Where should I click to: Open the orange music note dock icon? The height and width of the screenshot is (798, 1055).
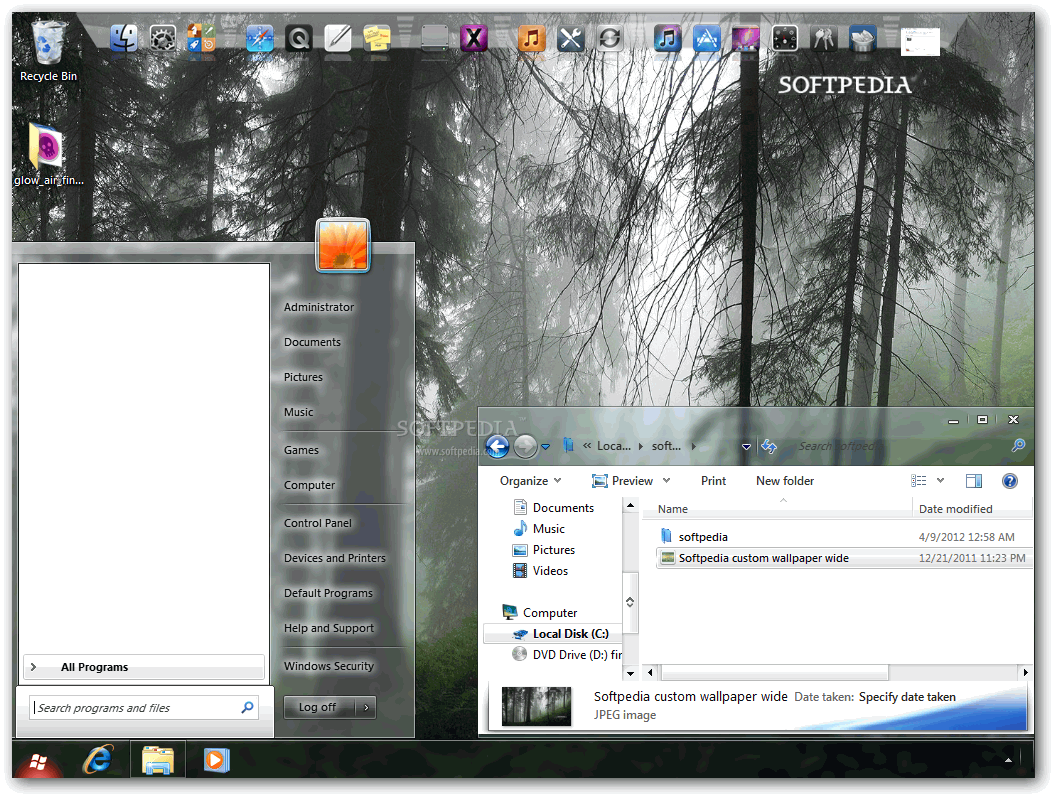[532, 38]
